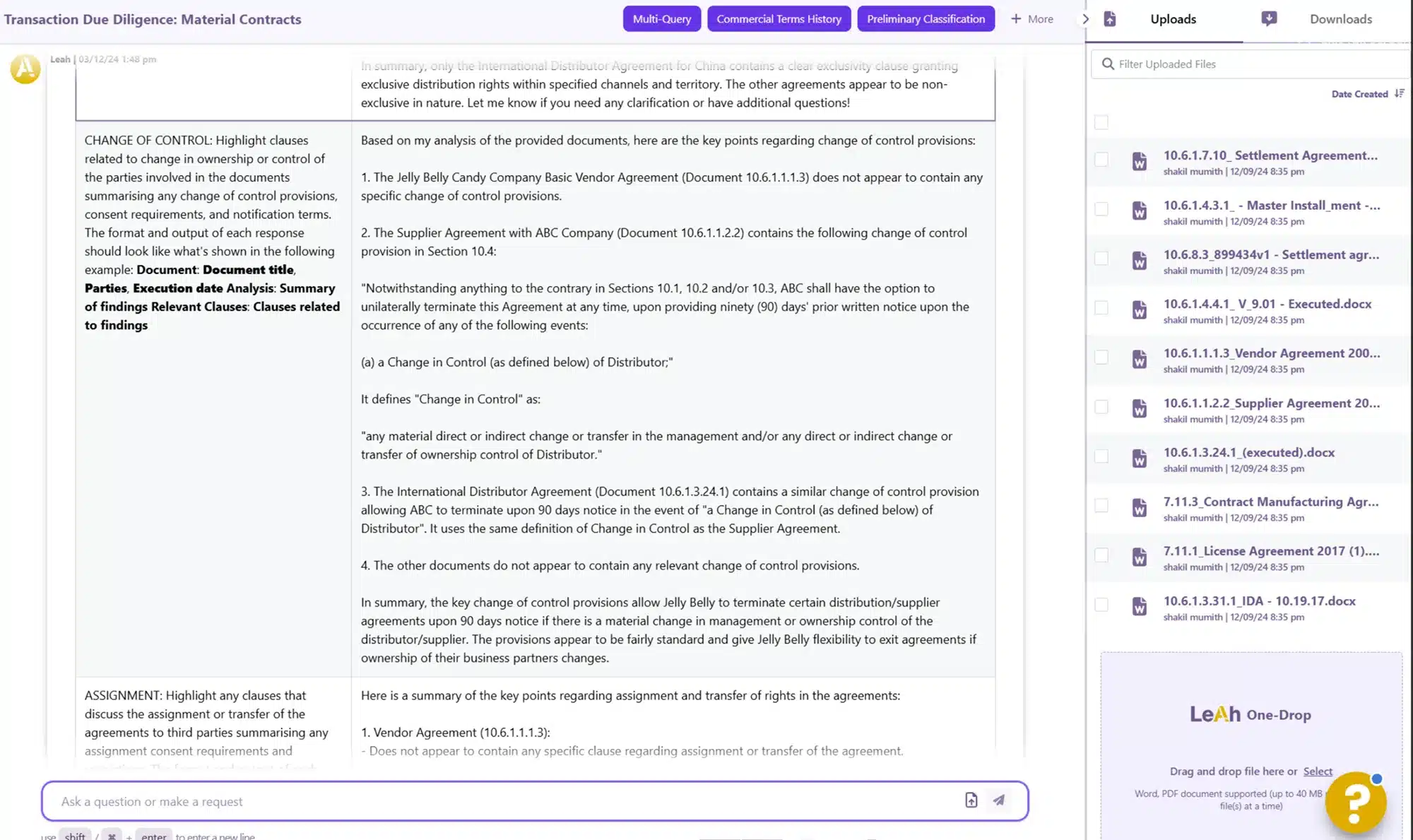
Task: Click the Commercial Terms History button
Action: pyautogui.click(x=779, y=19)
